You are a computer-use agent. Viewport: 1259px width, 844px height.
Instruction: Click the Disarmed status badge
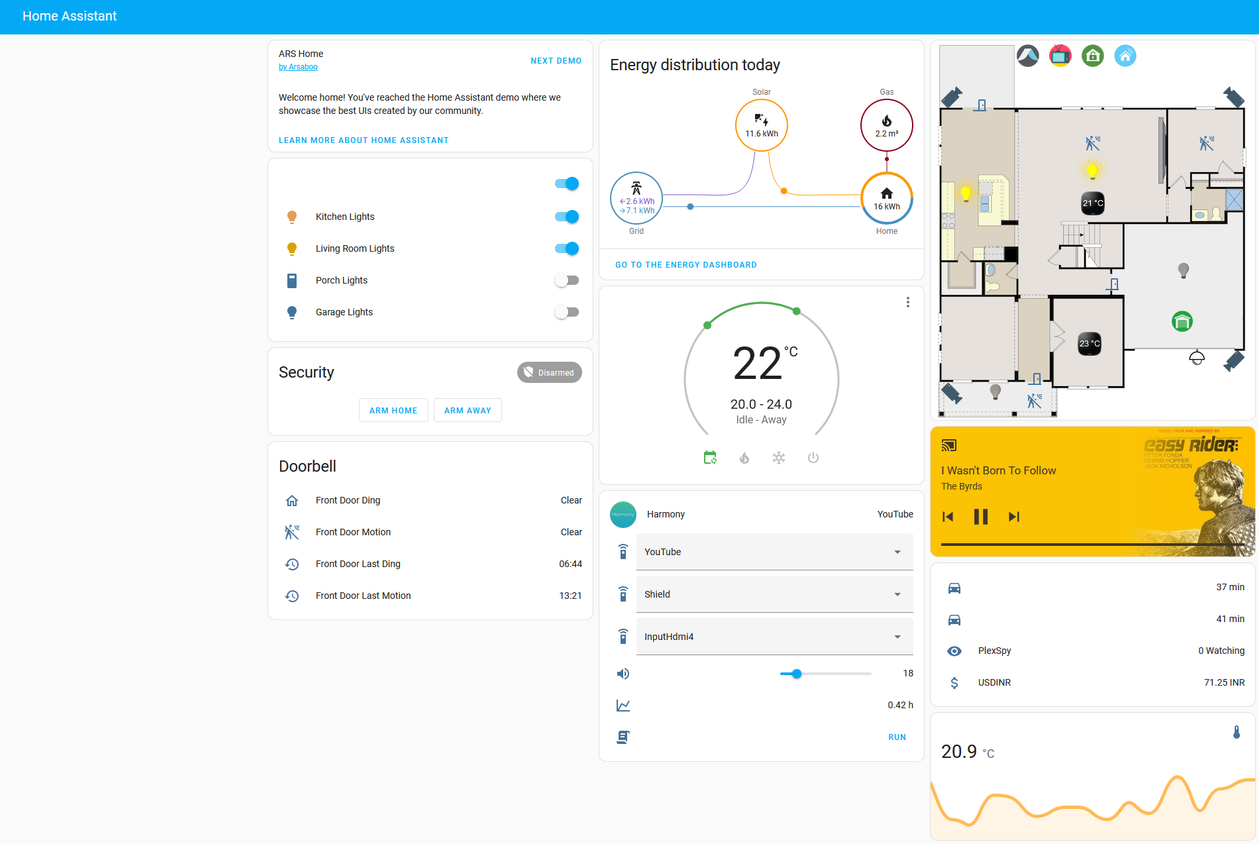(550, 373)
